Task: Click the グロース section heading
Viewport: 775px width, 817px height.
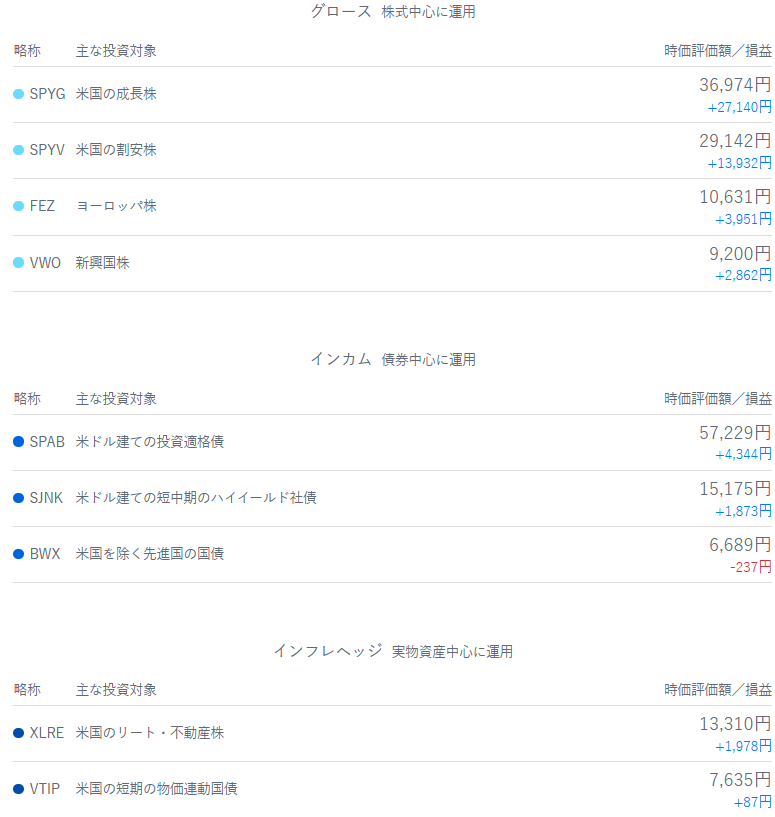Action: point(340,11)
